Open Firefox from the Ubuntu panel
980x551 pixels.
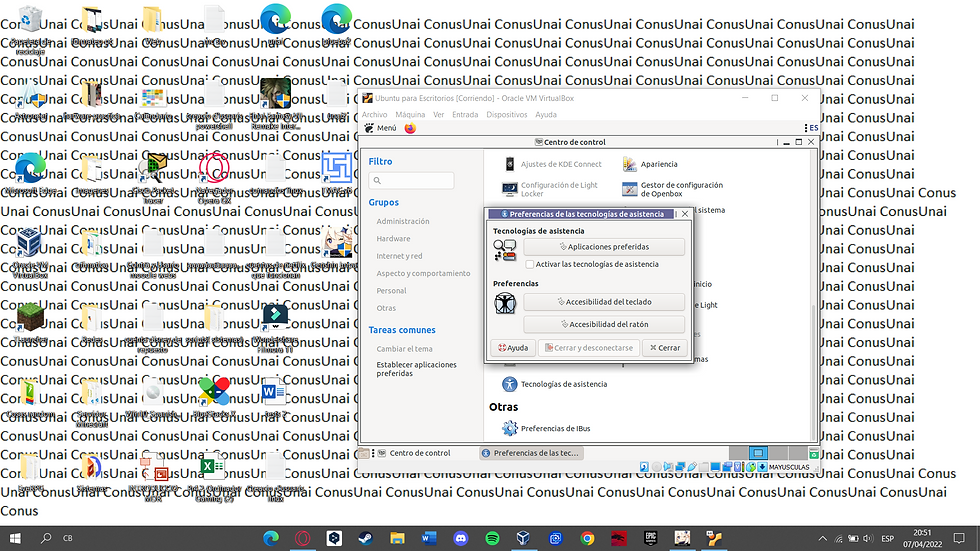(410, 128)
